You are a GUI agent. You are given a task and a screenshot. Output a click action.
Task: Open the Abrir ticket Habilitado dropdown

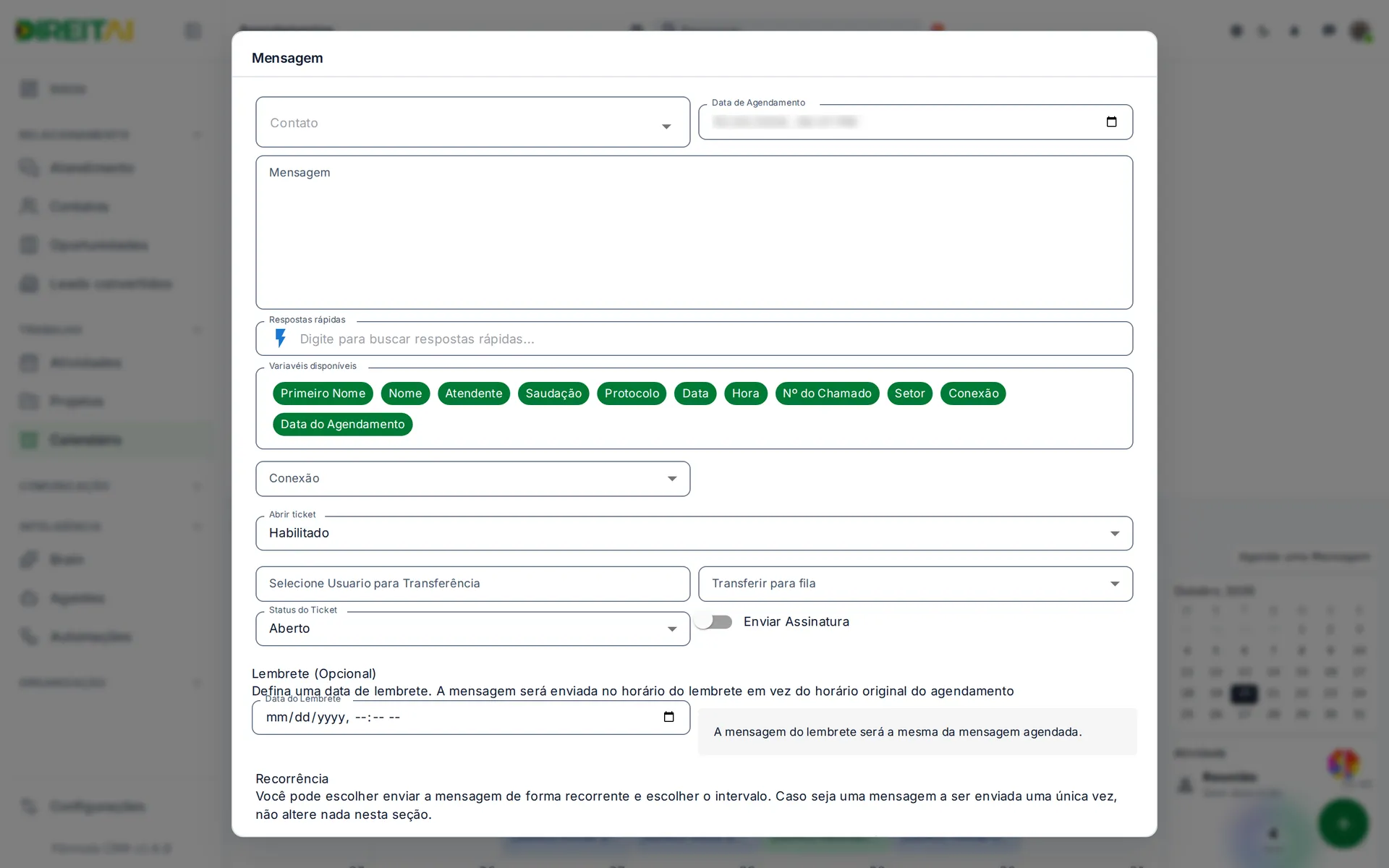click(694, 533)
